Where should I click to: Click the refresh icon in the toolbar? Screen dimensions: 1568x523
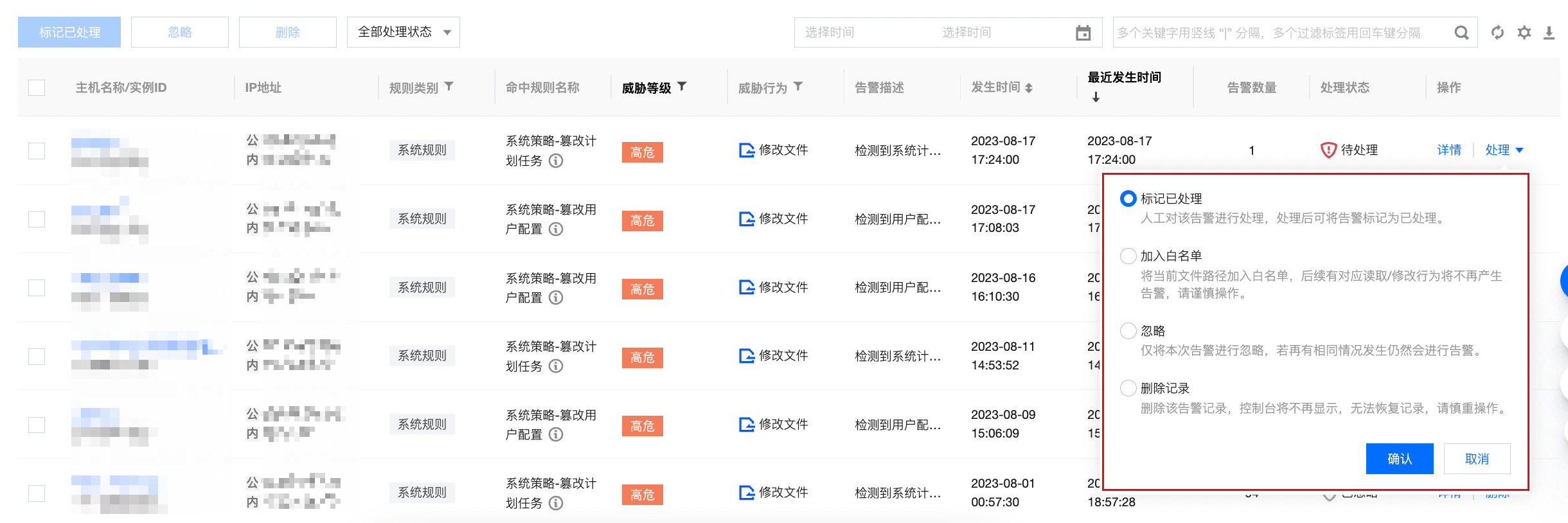point(1497,33)
